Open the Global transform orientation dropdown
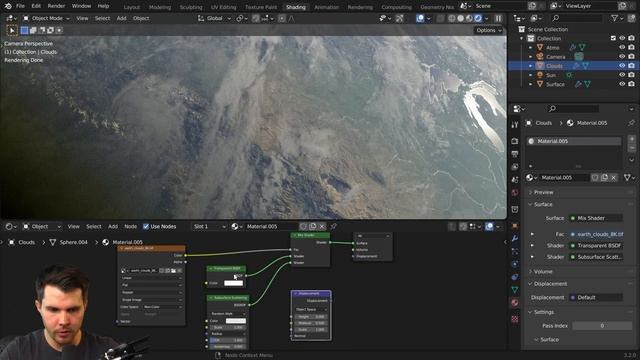 (x=214, y=18)
